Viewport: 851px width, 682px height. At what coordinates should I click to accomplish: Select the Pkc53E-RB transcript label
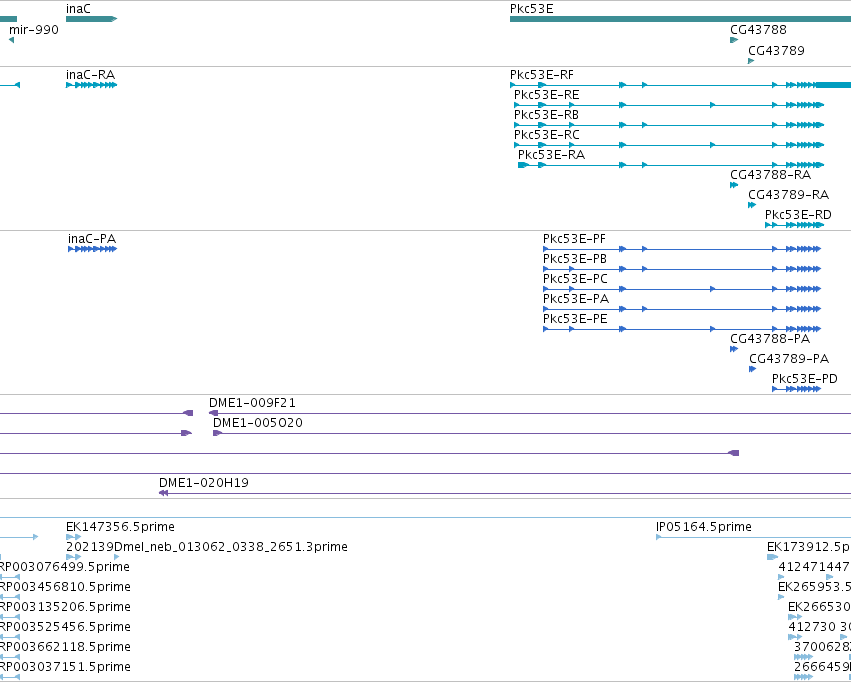[x=547, y=114]
